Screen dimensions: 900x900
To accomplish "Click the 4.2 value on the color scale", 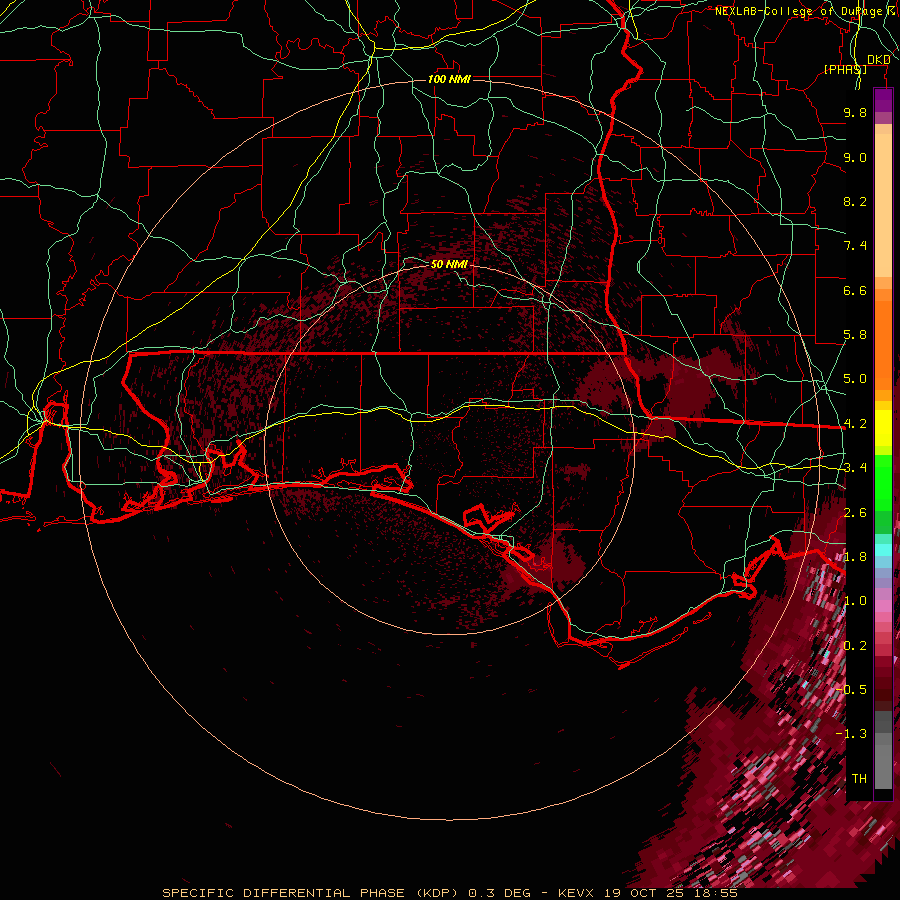I will (x=855, y=424).
